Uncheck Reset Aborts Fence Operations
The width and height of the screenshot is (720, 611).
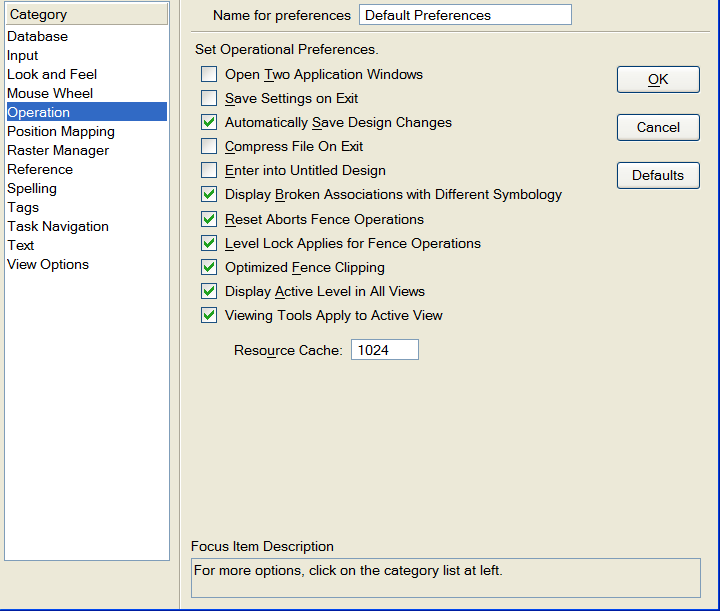click(209, 219)
